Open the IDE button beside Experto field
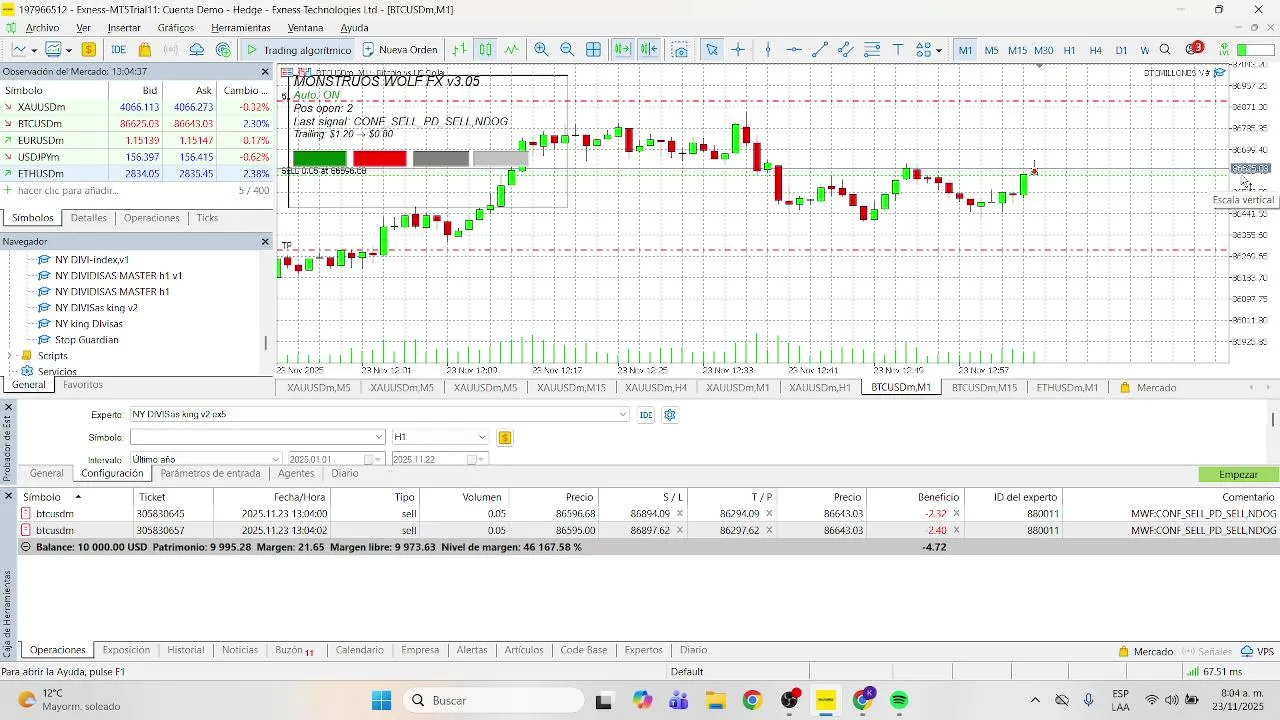1280x720 pixels. 646,414
